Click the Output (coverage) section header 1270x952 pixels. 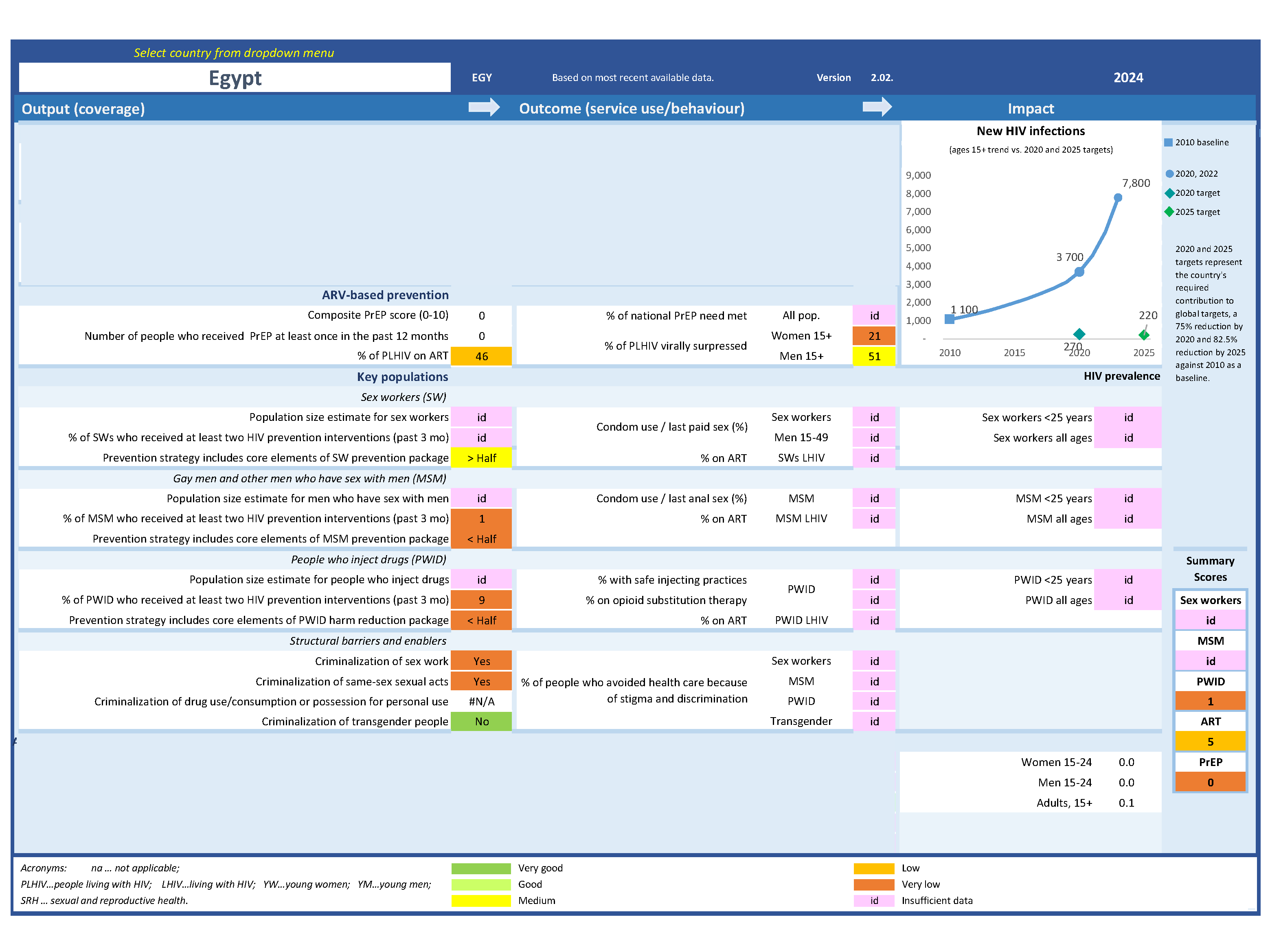coord(83,108)
